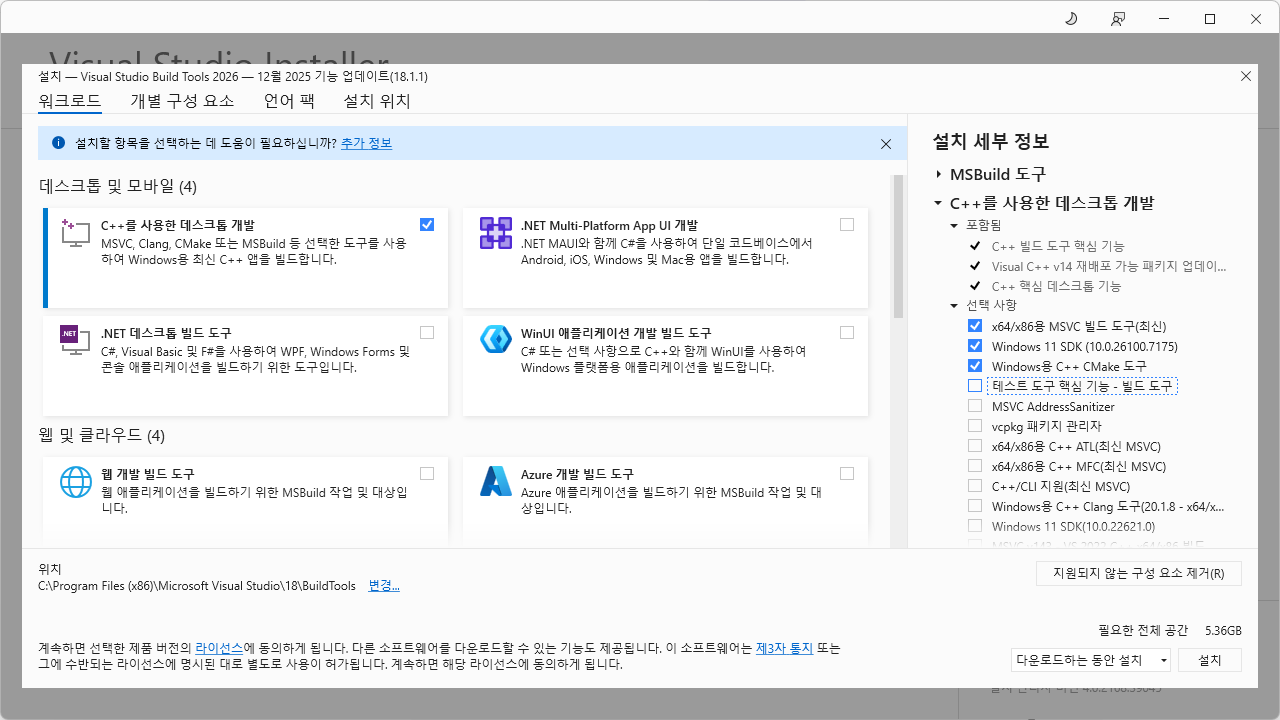Viewport: 1280px width, 720px height.
Task: Switch to the 워크로드 tab
Action: point(70,101)
